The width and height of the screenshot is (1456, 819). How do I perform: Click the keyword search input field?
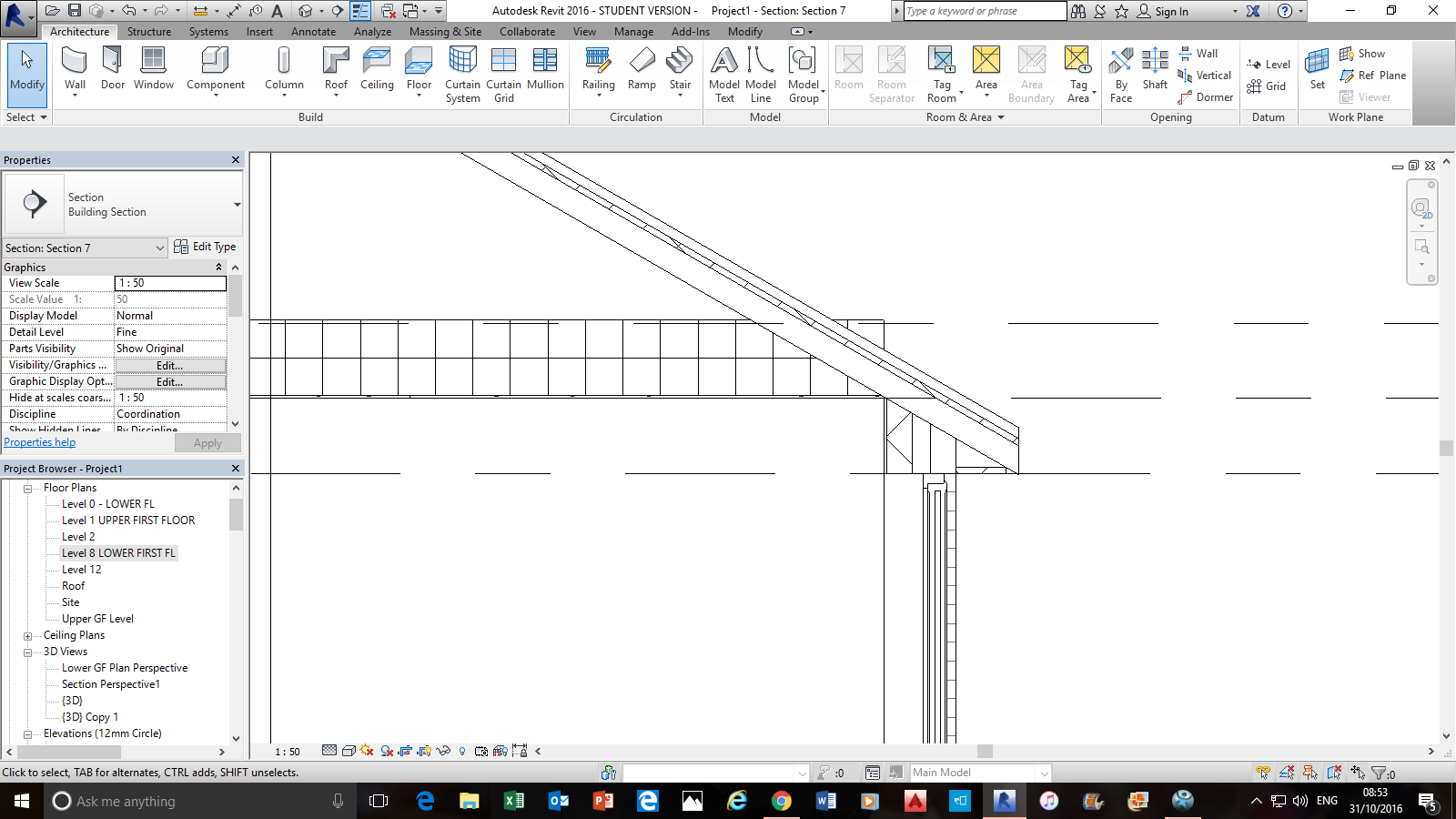click(x=985, y=11)
